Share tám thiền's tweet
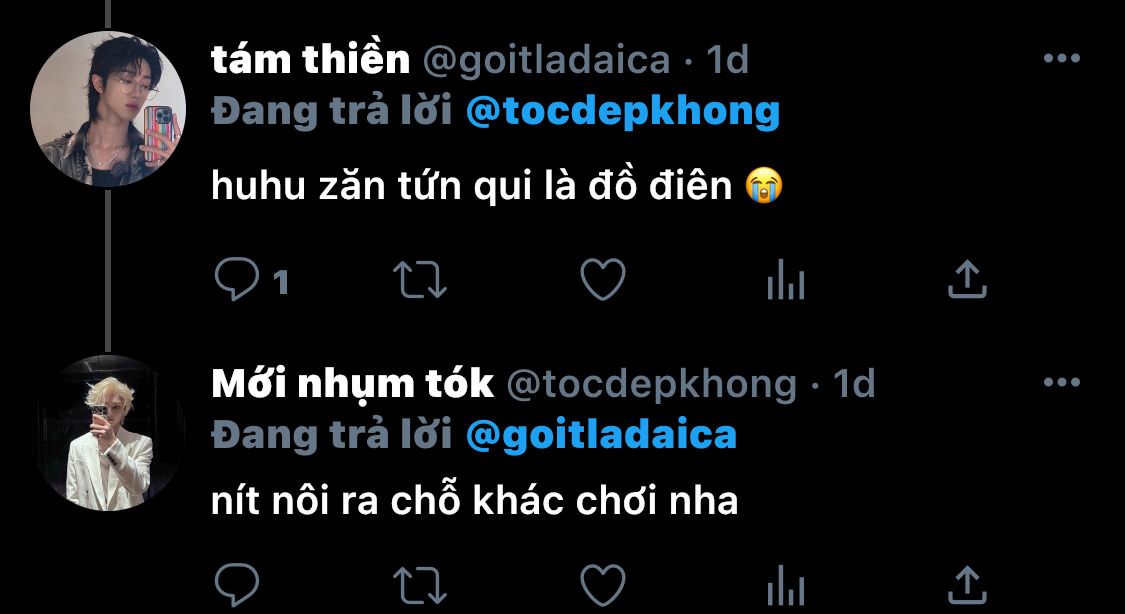 (x=967, y=279)
